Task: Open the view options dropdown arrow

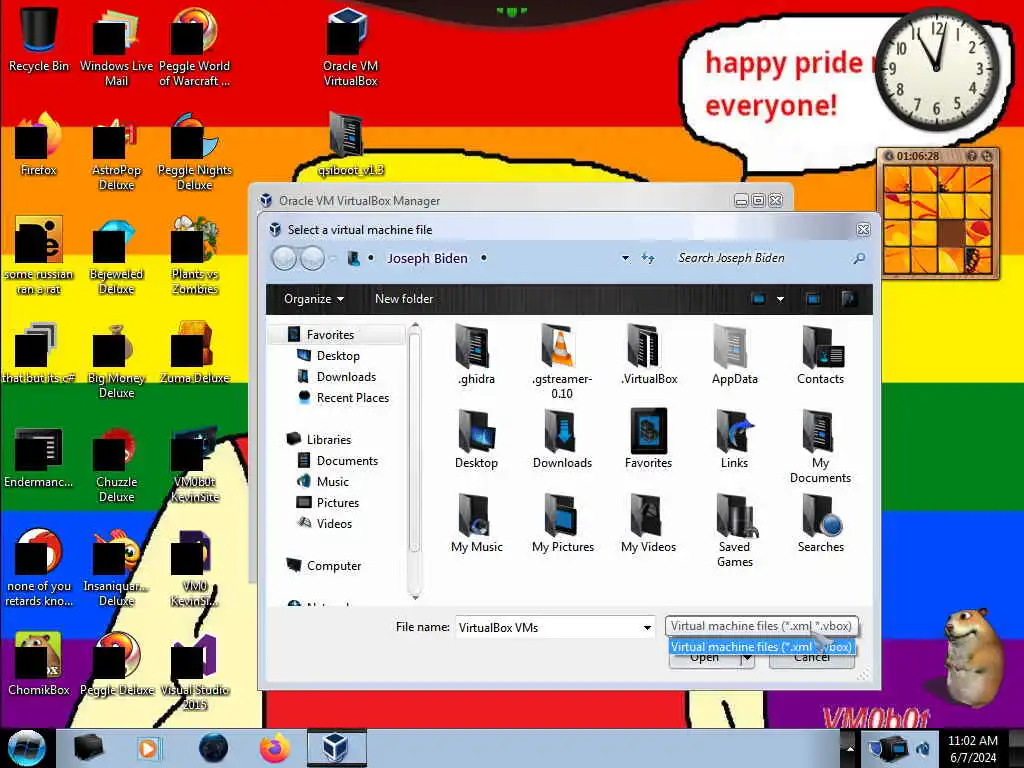Action: [780, 299]
